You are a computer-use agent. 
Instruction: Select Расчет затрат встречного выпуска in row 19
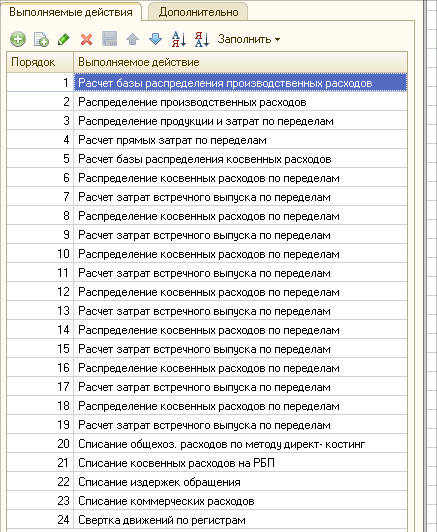point(241,425)
